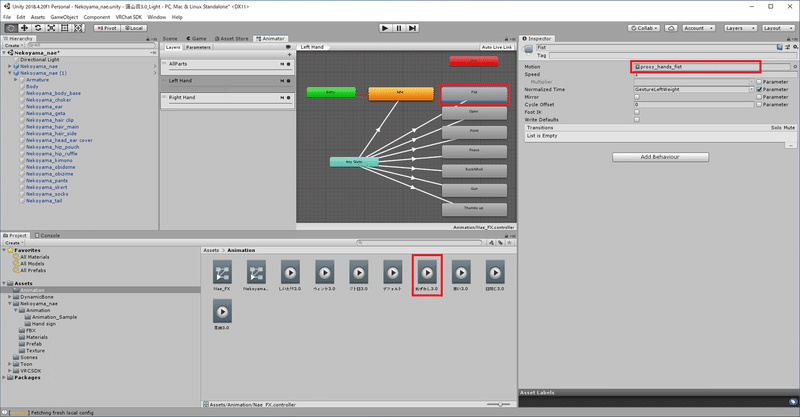Image resolution: width=800 pixels, height=417 pixels.
Task: Select the Rotate tool in toolbar
Action: [x=38, y=28]
